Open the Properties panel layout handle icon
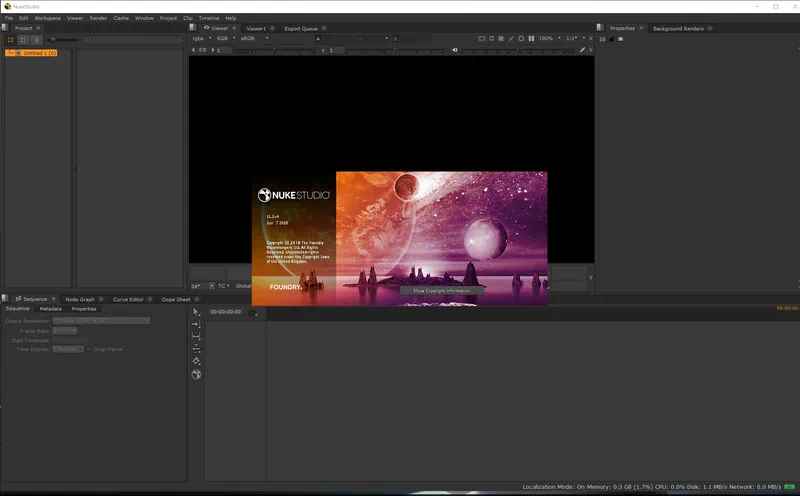Viewport: 800px width, 496px height. coord(600,28)
